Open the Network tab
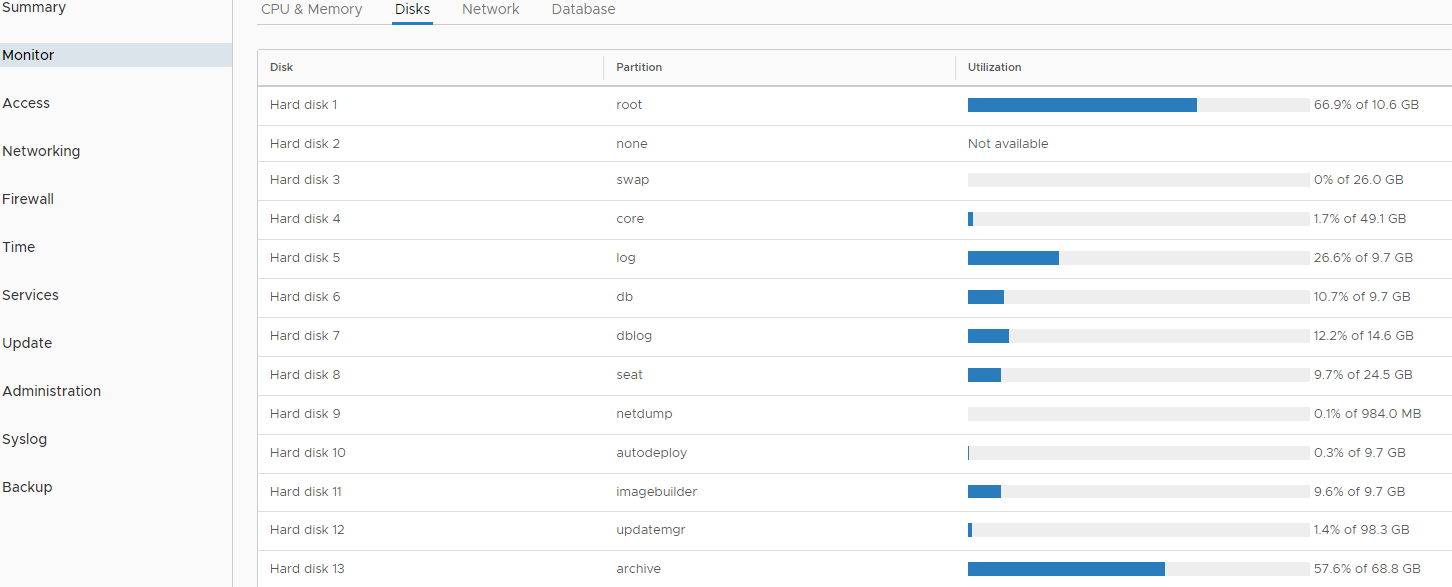The image size is (1452, 587). pos(490,9)
